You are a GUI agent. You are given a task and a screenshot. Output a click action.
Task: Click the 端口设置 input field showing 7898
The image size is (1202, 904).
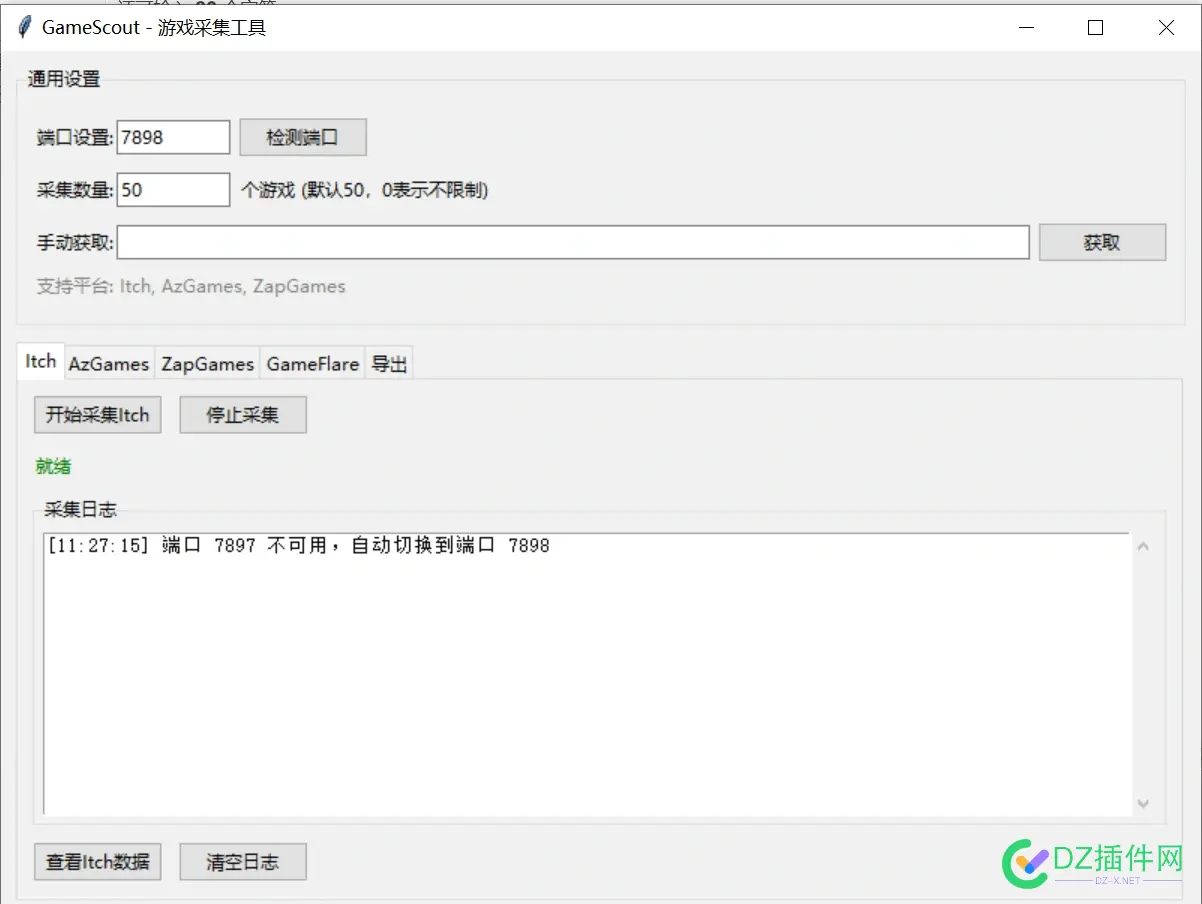(174, 137)
